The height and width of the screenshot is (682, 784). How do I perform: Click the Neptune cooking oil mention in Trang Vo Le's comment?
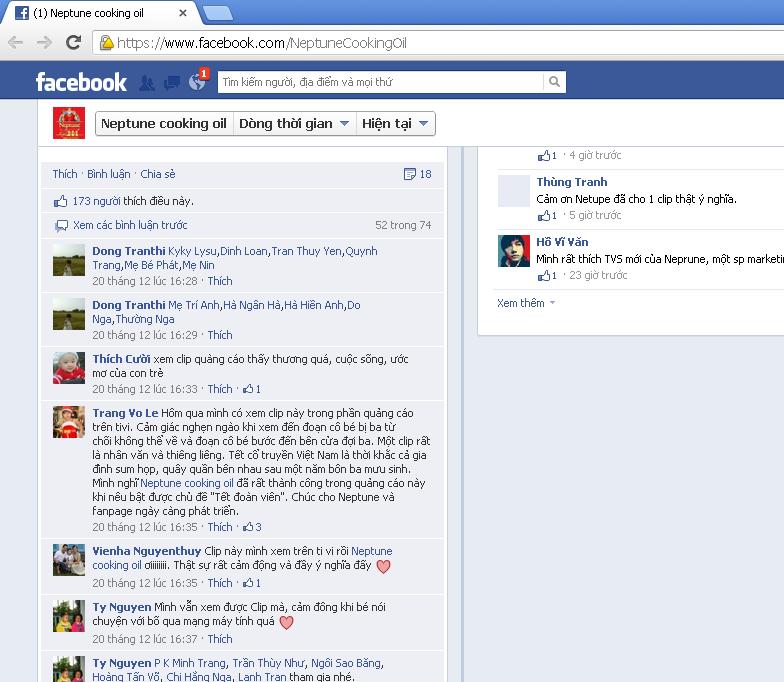[x=187, y=483]
